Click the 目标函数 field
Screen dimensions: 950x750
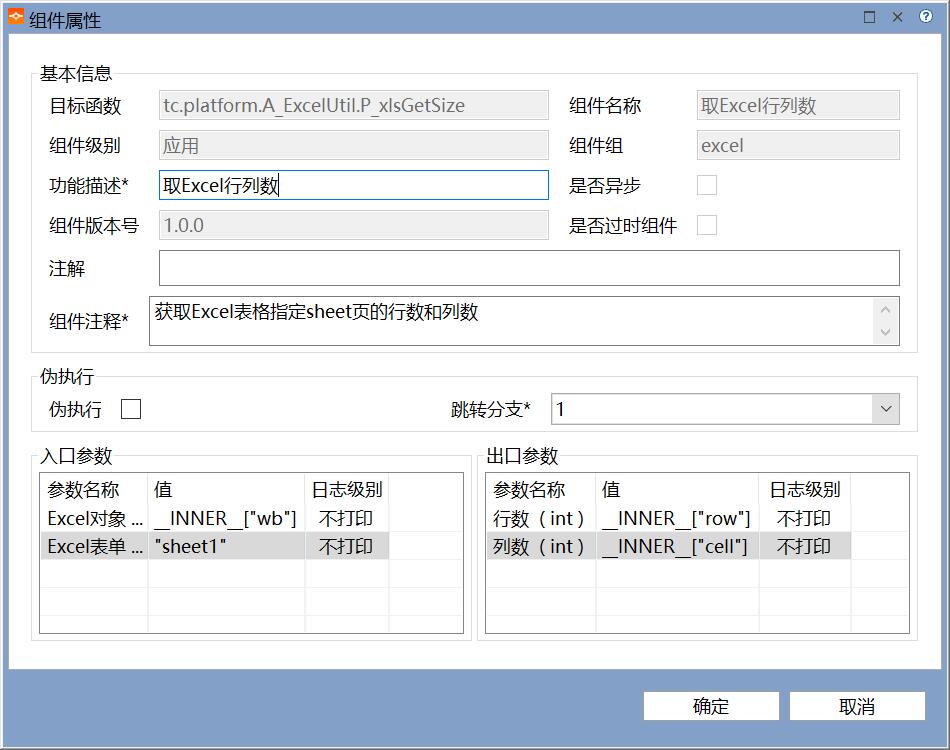click(354, 105)
